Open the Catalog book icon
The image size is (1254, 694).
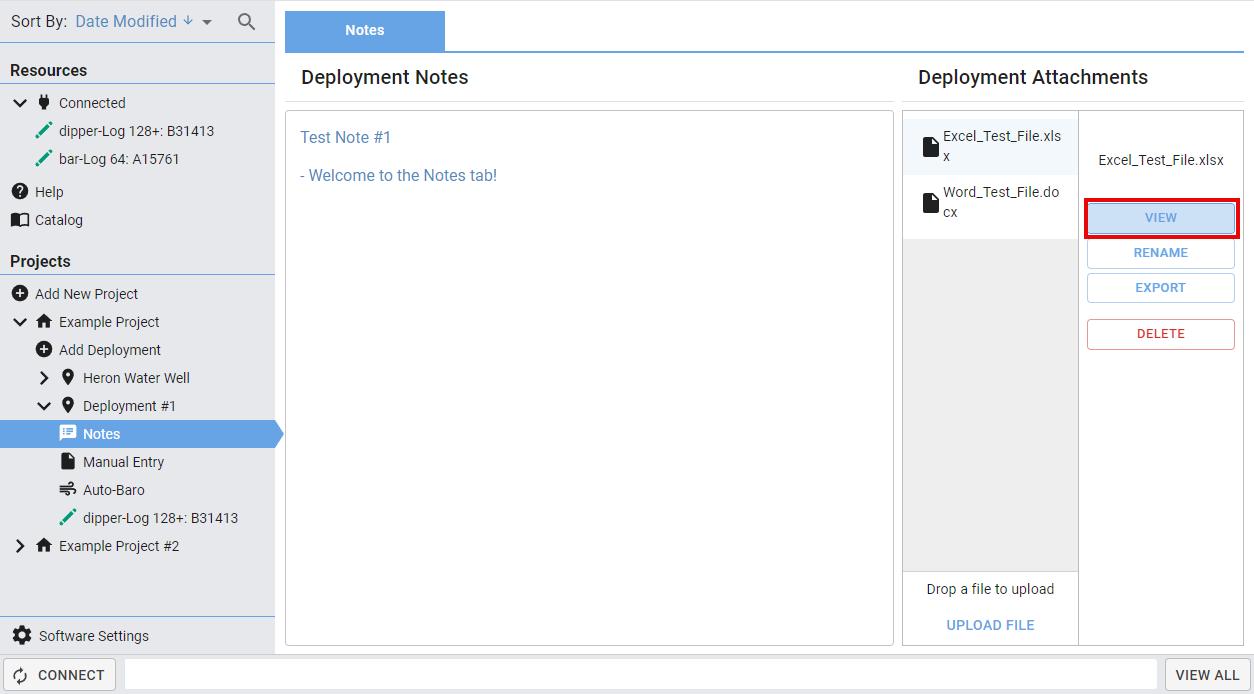click(x=19, y=220)
